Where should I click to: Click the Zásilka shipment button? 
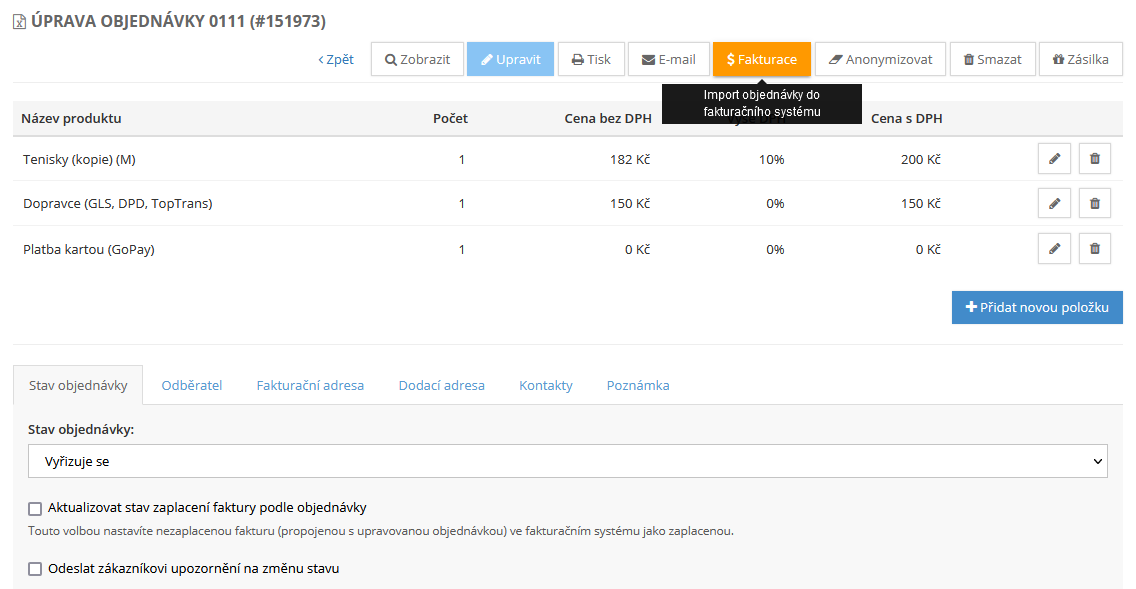coord(1080,59)
